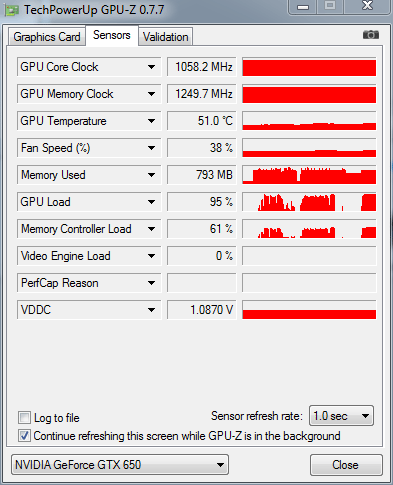
Task: Click the GPU-Z app icon in title bar
Action: click(x=12, y=10)
